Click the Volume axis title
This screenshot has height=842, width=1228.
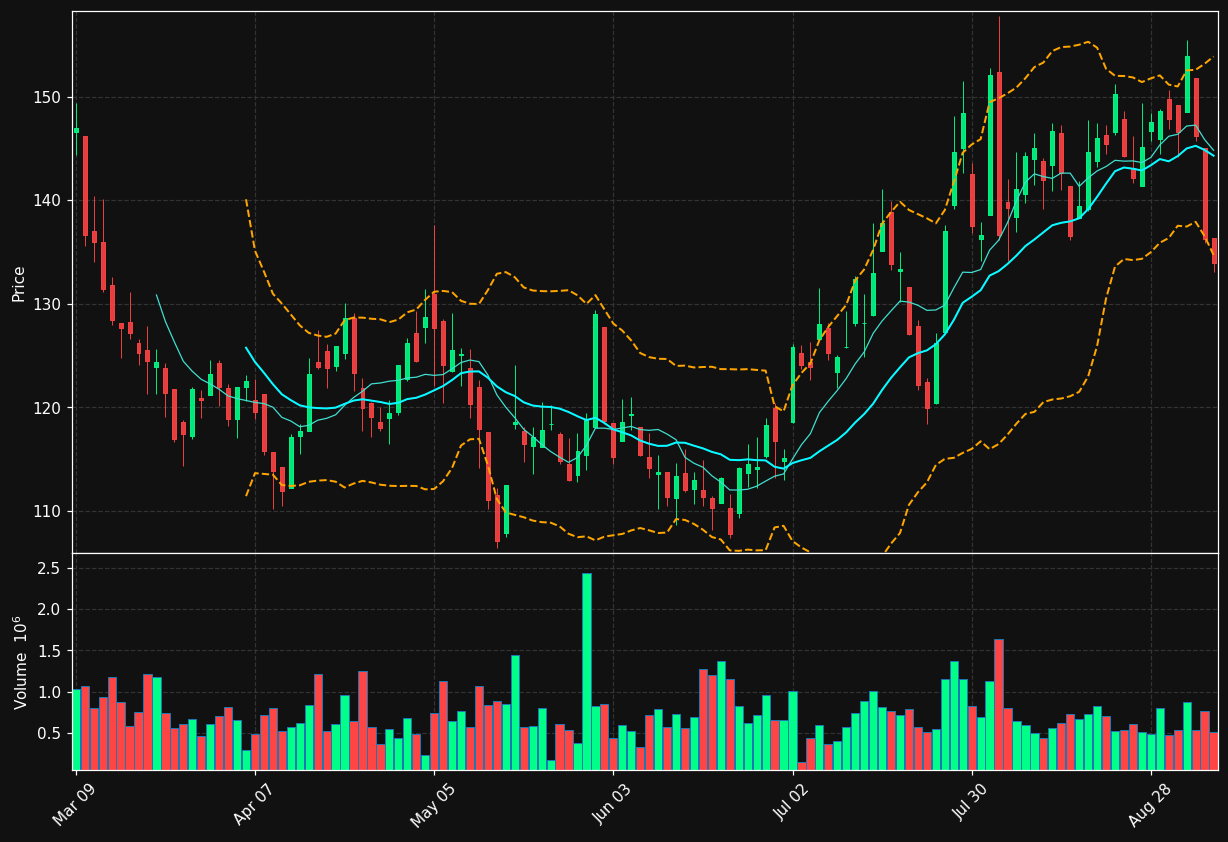coord(19,662)
